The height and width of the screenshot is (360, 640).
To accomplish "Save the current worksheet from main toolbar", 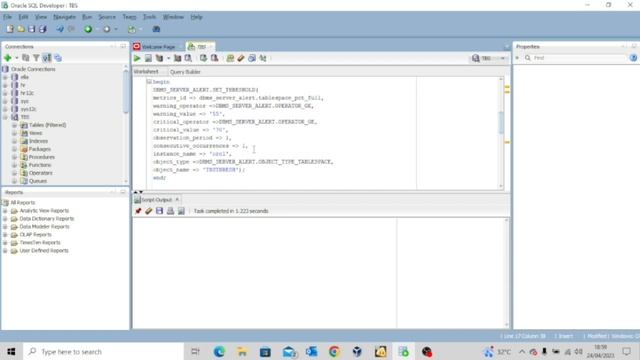I will click(x=31, y=29).
